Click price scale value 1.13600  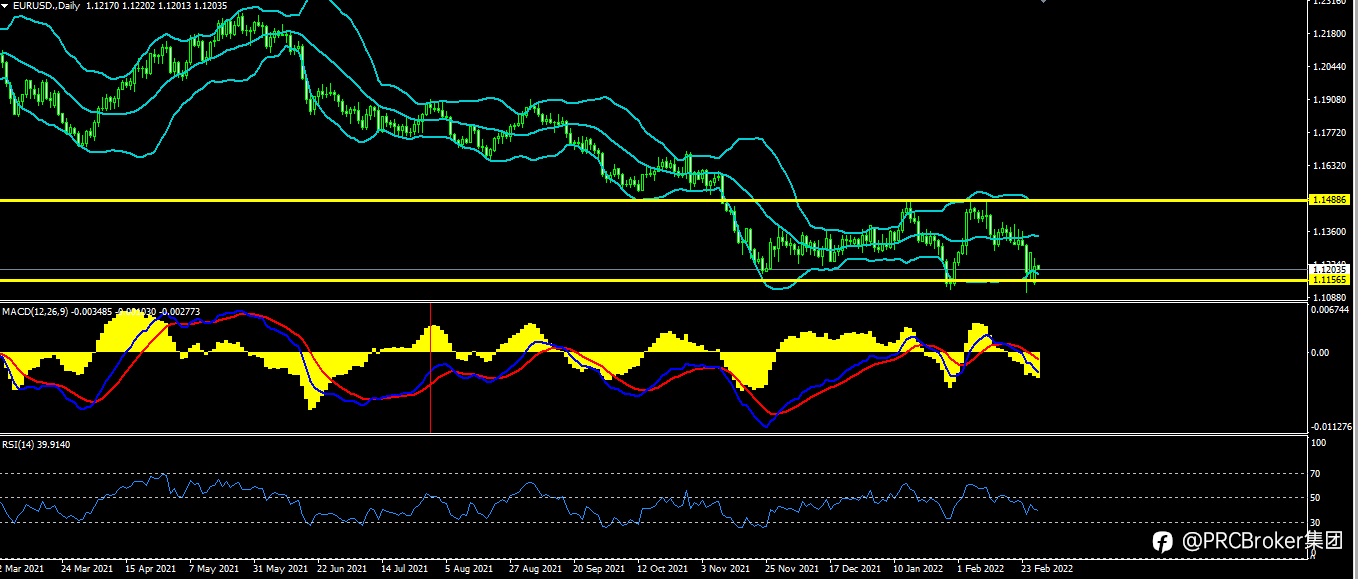pyautogui.click(x=1330, y=232)
